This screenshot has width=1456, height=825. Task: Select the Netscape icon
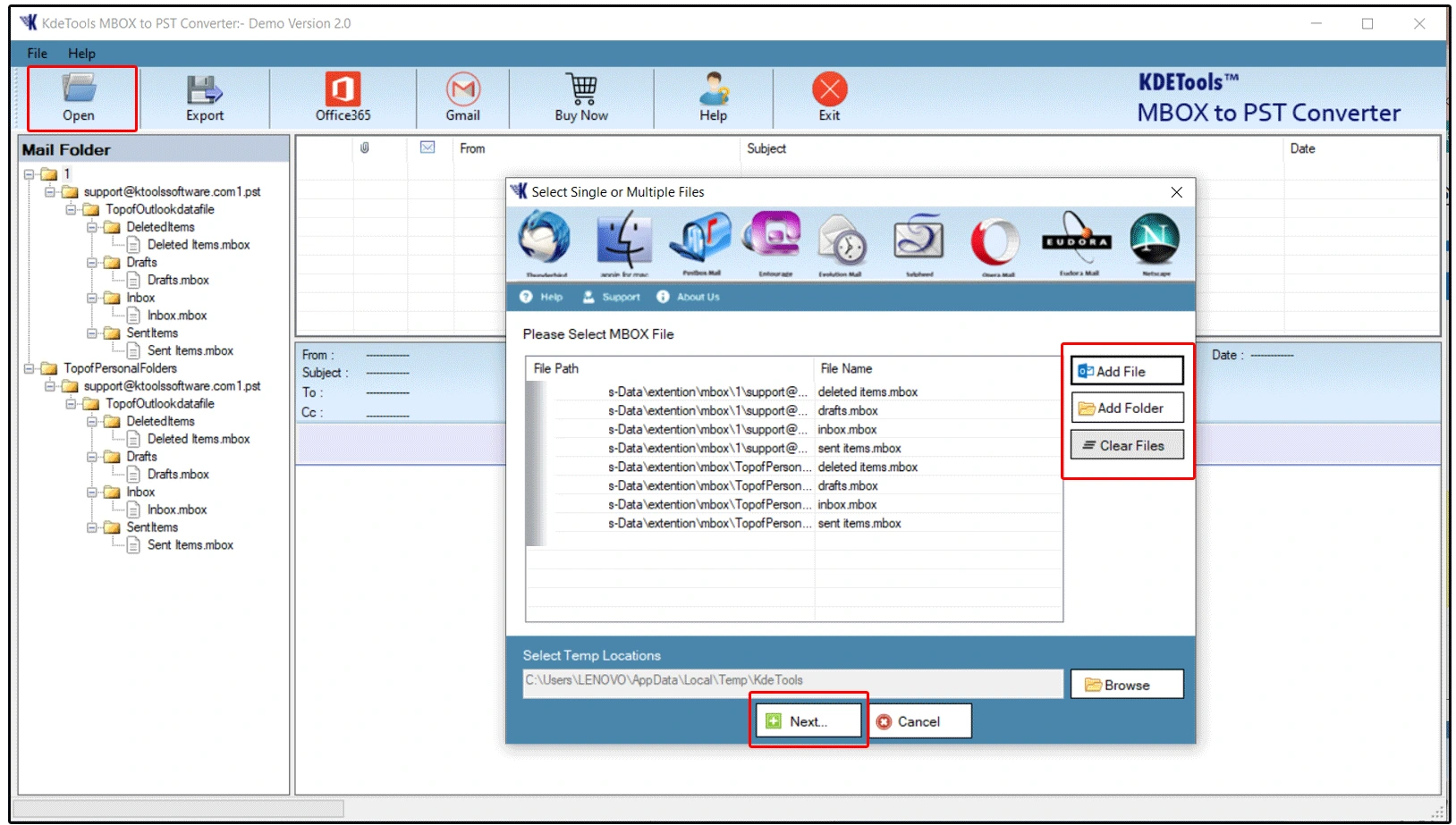click(x=1155, y=243)
